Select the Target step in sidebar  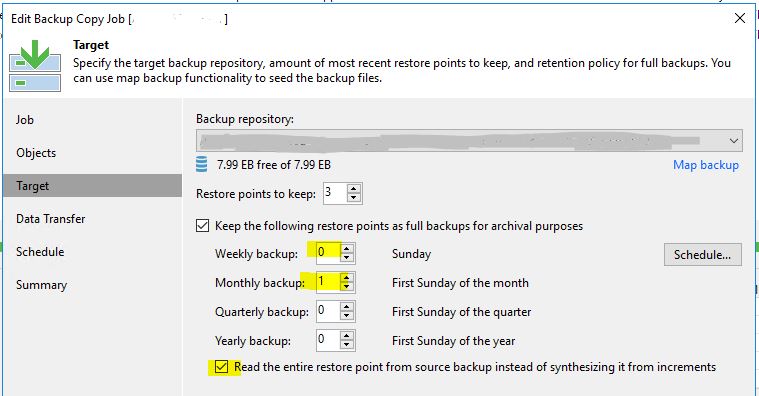click(x=92, y=186)
